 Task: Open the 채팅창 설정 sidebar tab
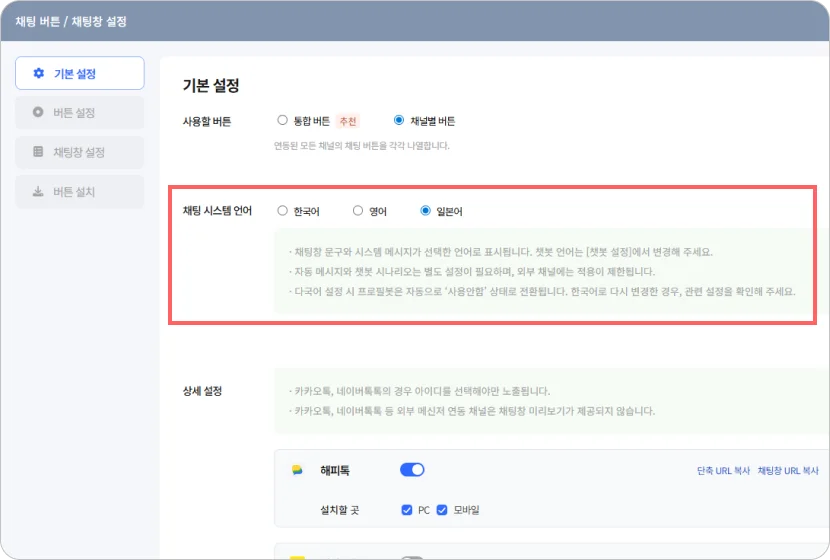coord(79,152)
